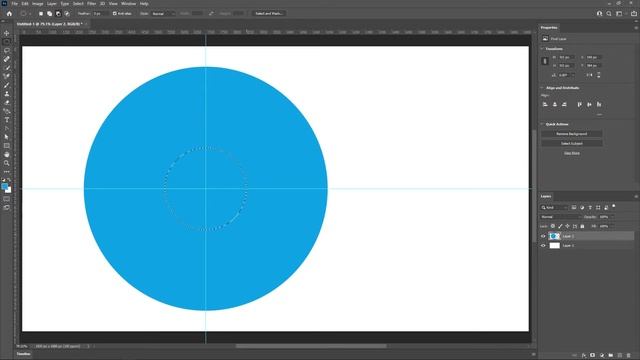
Task: Click the Feather input field
Action: (100, 13)
